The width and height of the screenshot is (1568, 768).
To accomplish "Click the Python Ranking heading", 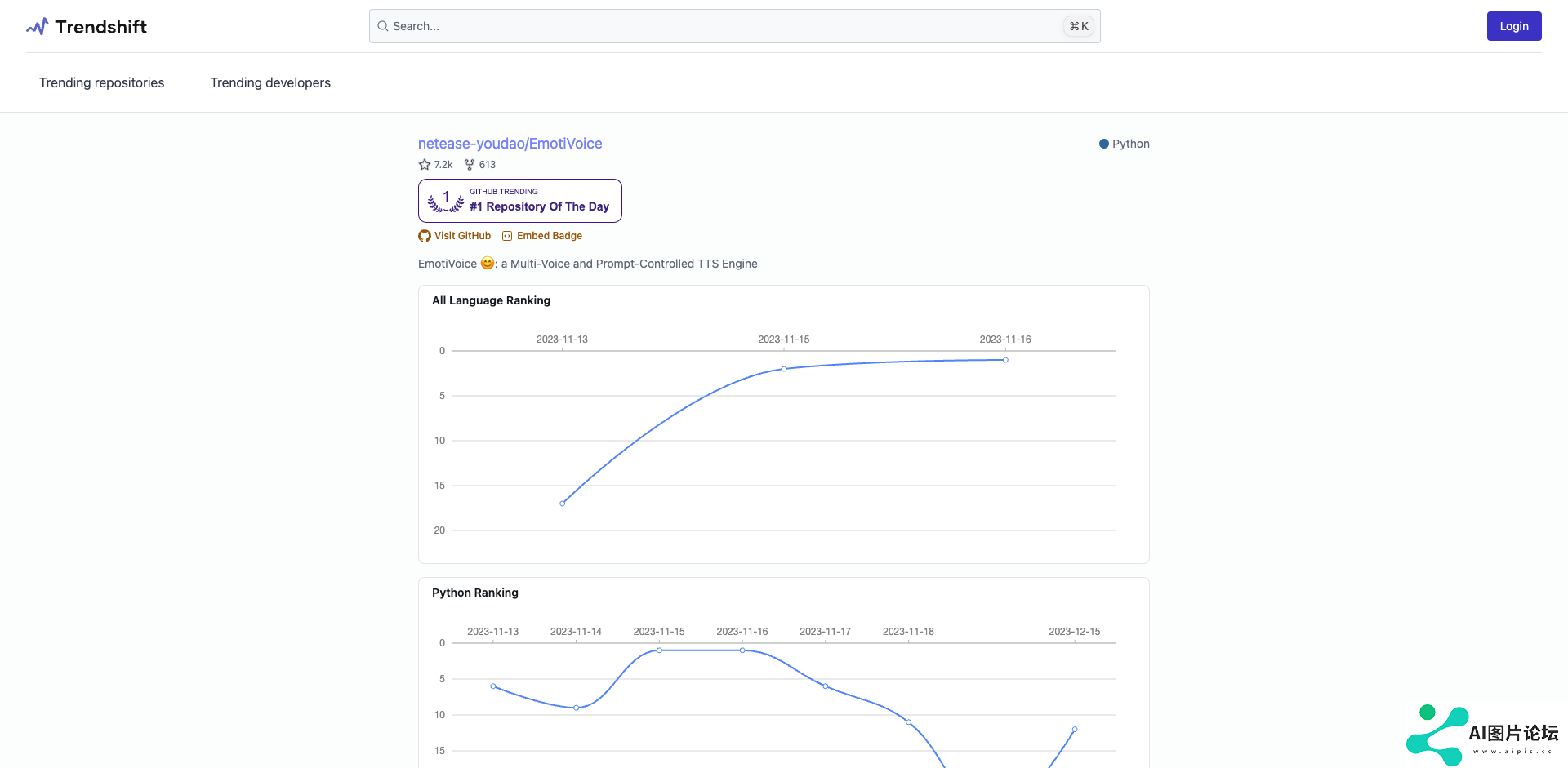I will click(x=475, y=593).
